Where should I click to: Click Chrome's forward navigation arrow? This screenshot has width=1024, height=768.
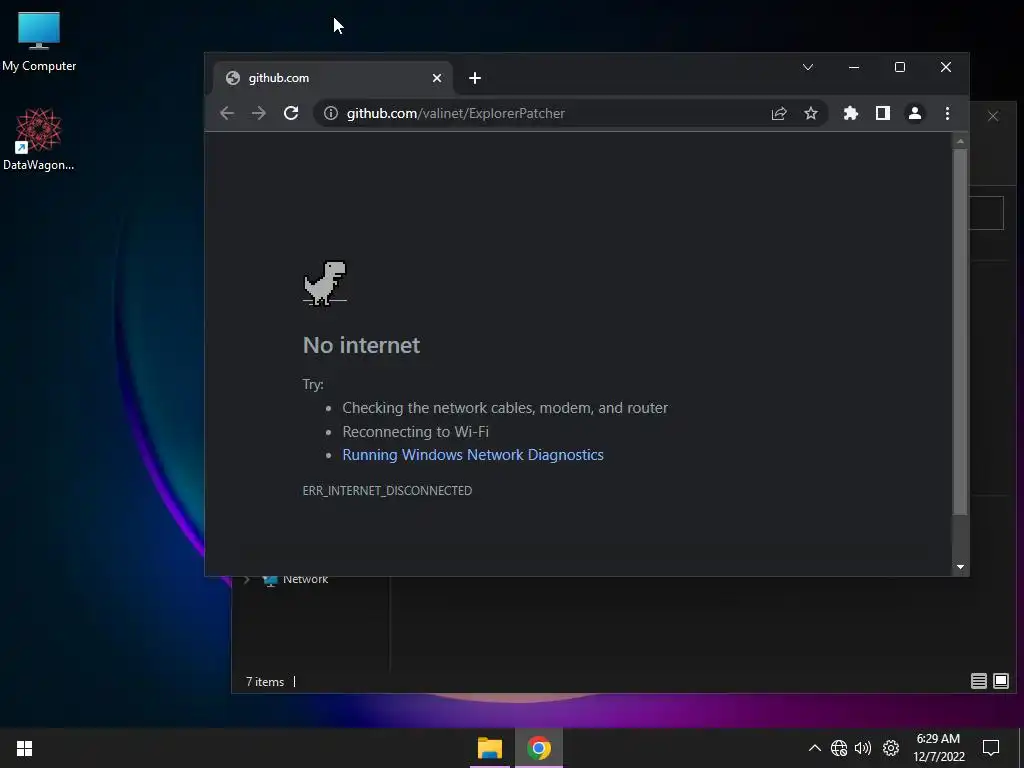259,113
